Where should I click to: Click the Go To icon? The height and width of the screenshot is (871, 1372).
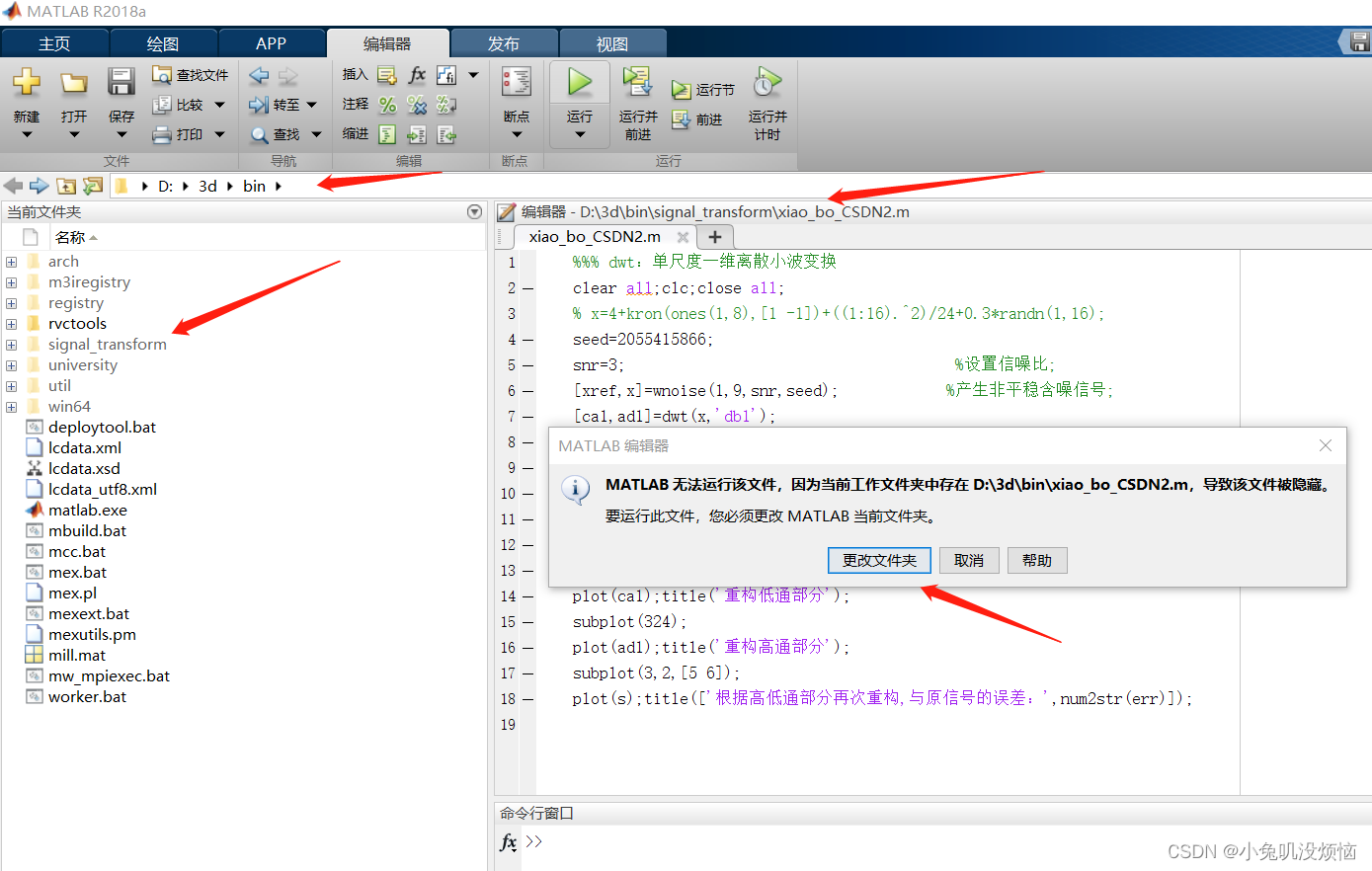[x=259, y=105]
